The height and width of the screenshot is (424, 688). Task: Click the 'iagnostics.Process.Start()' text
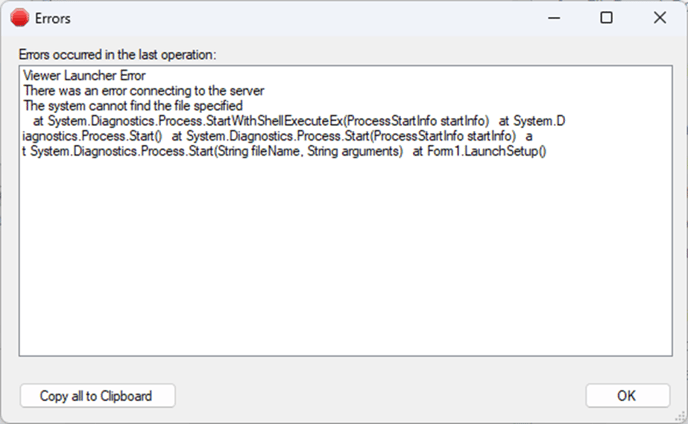[x=92, y=136]
